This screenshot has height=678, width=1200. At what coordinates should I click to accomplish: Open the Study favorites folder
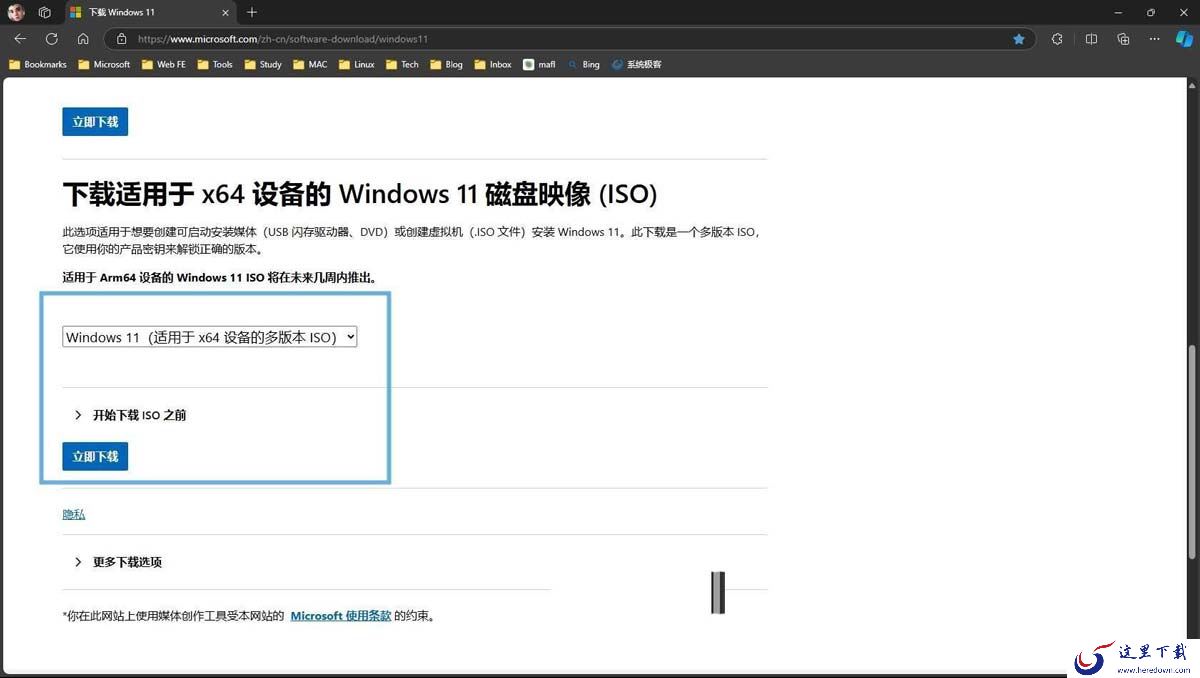(263, 64)
